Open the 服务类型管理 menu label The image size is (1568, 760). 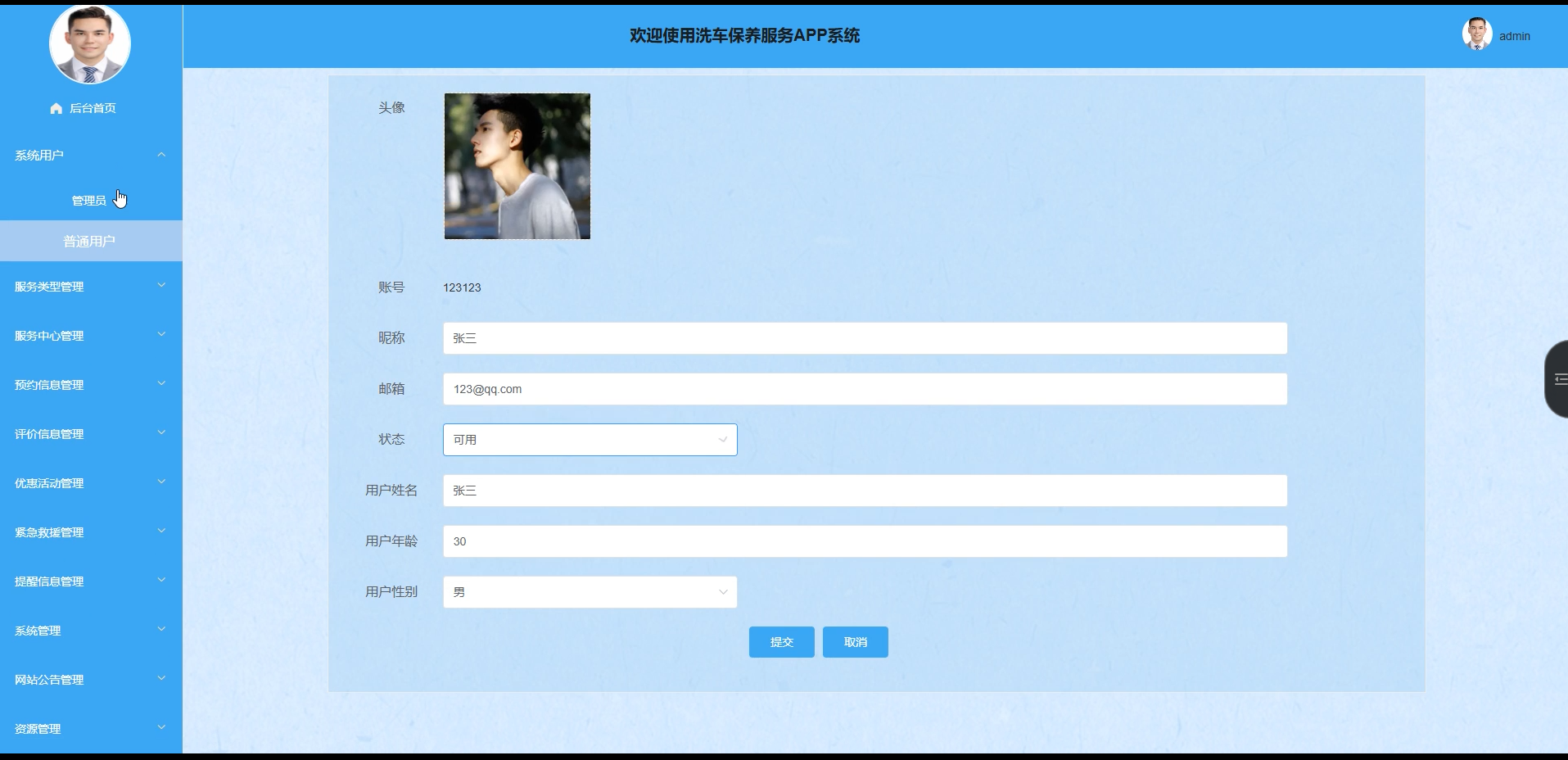49,287
